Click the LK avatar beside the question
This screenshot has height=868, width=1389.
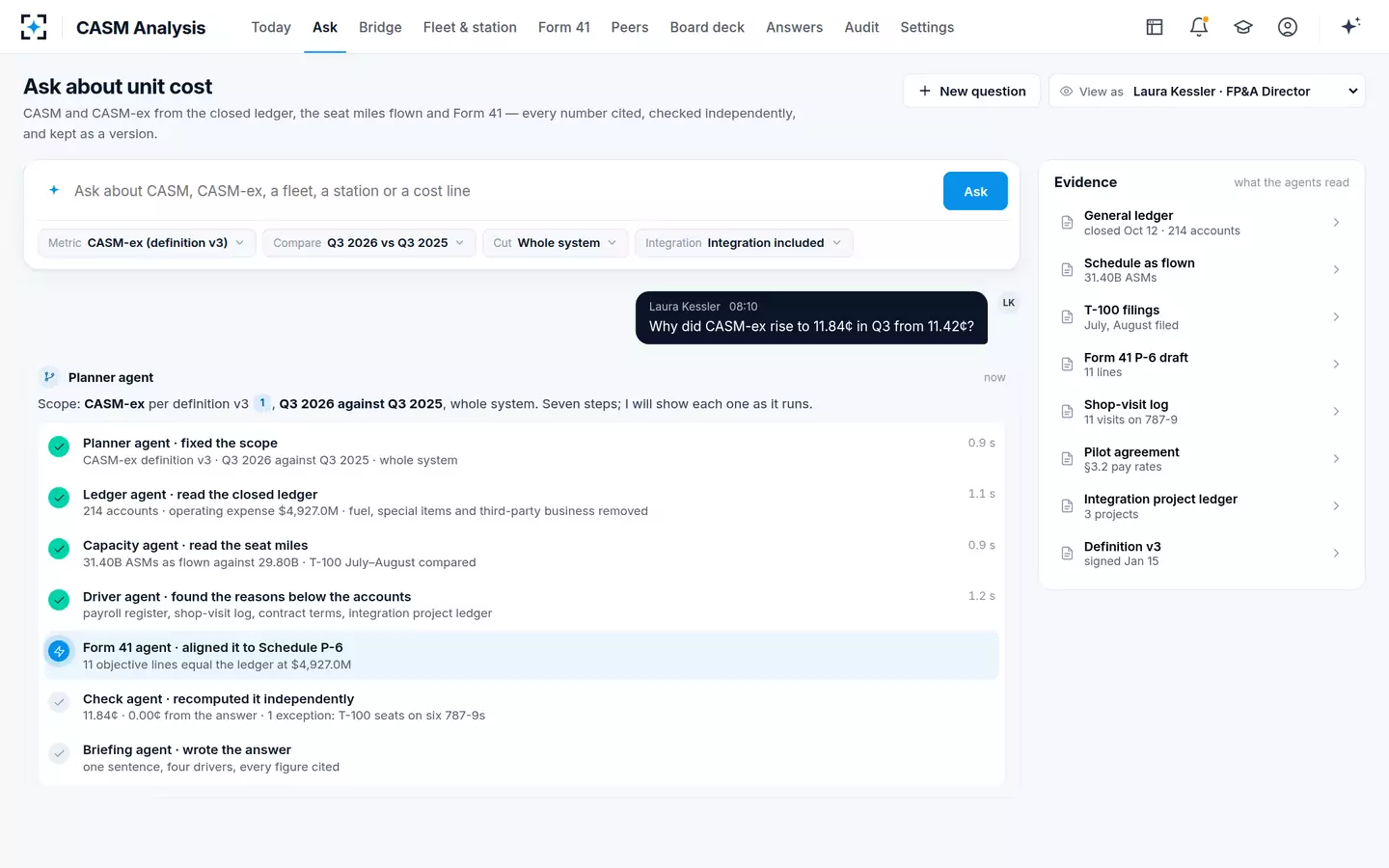1009,303
